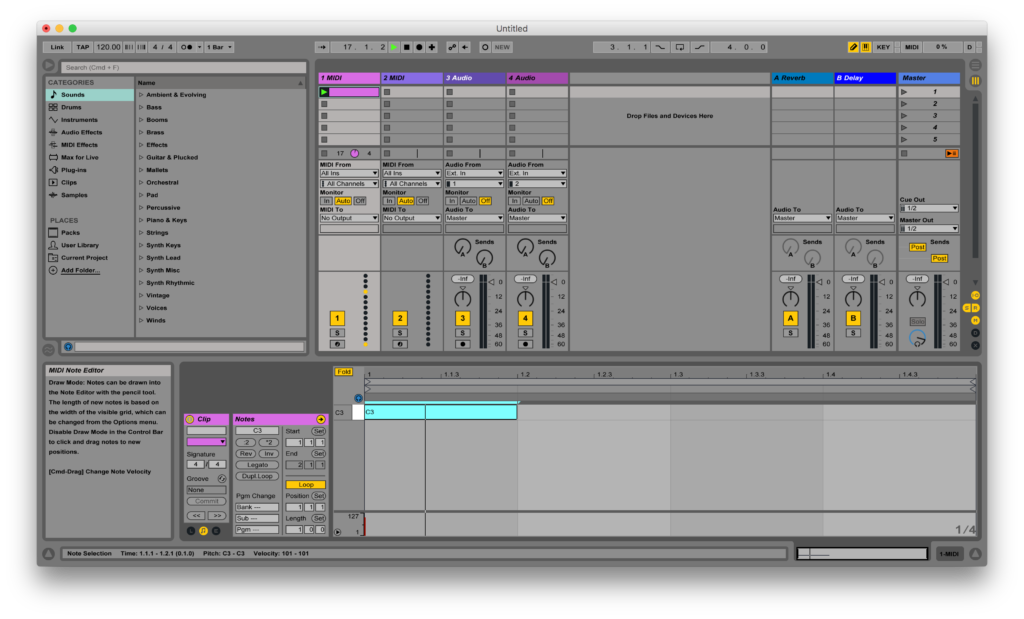Enable MIDI Arrangement Overdub plus icon

coord(431,46)
